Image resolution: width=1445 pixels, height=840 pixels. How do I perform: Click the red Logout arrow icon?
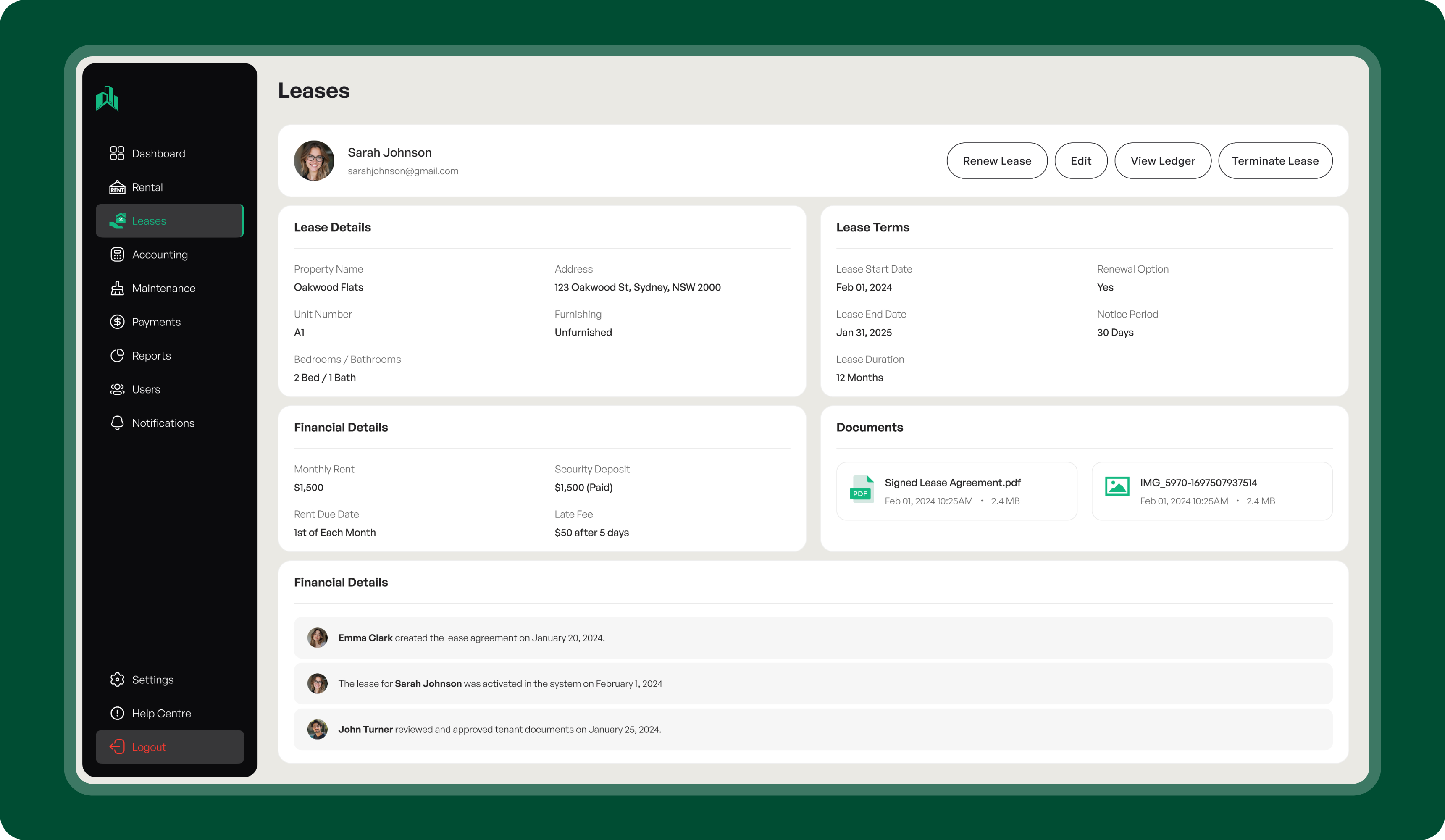click(x=117, y=746)
